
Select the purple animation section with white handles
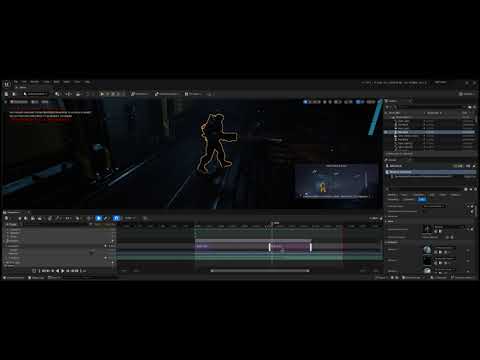click(290, 247)
